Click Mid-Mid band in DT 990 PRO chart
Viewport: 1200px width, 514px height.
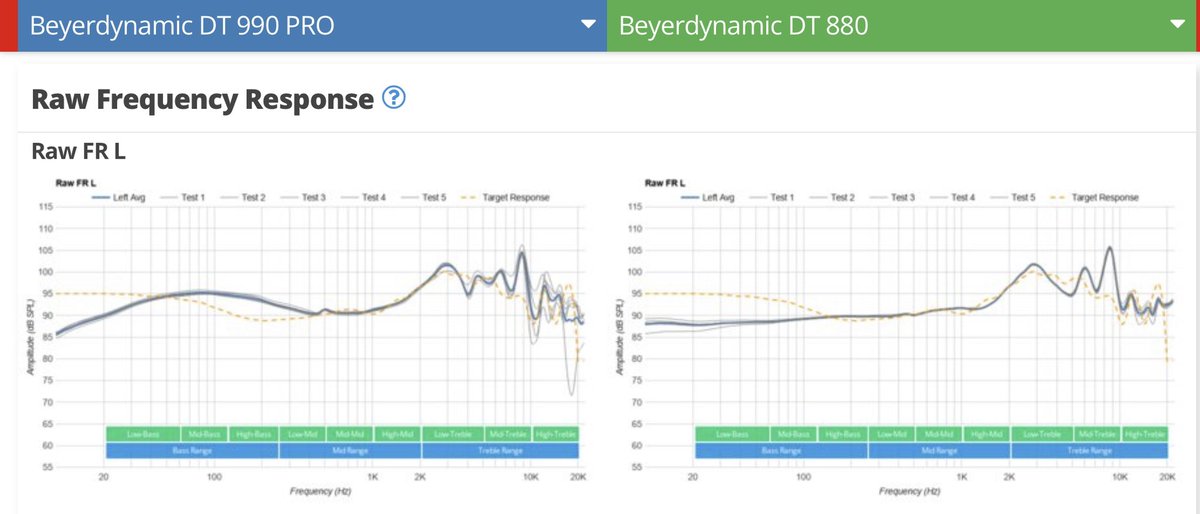pos(350,434)
